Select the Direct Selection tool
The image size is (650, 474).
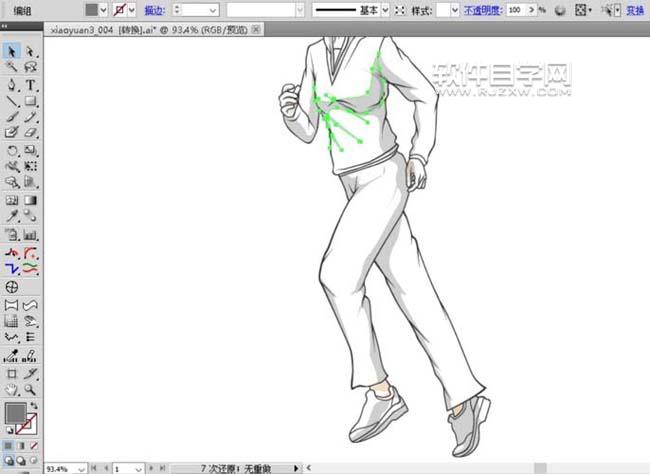click(30, 51)
